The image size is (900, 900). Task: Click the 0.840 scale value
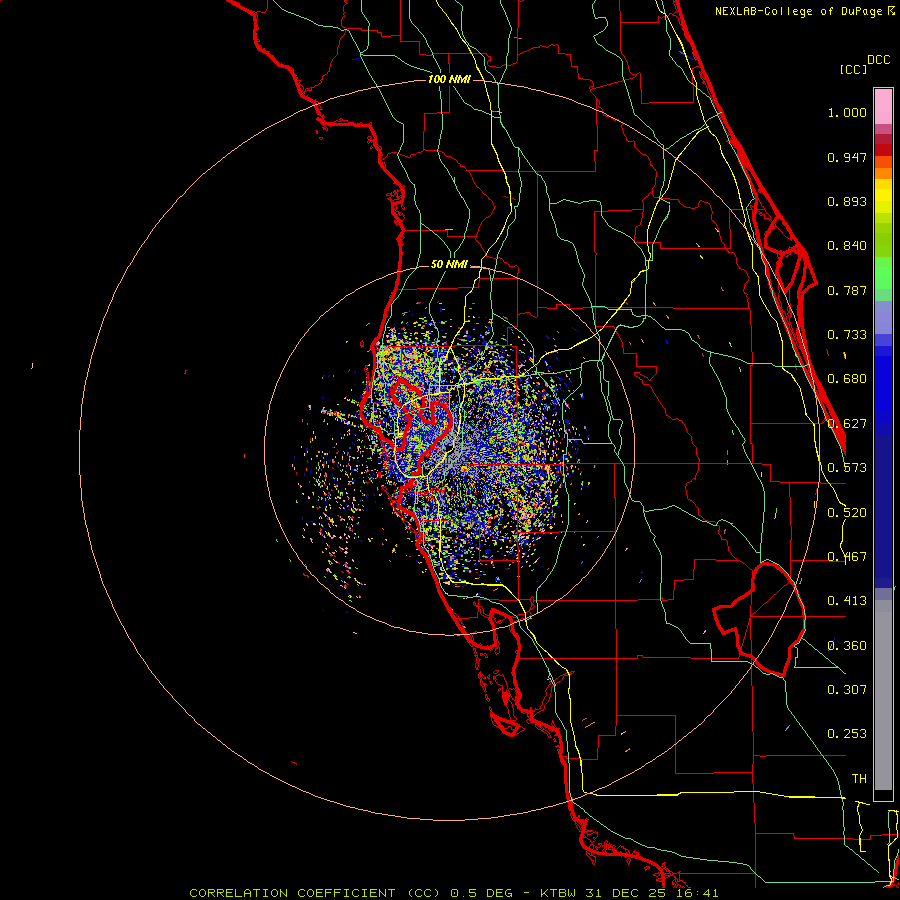point(847,246)
